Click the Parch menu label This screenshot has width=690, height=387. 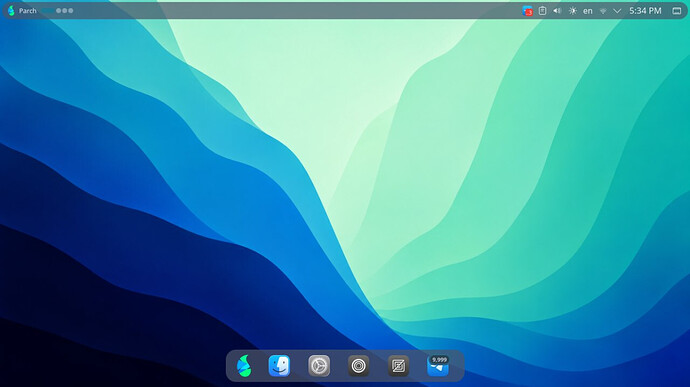pos(28,11)
